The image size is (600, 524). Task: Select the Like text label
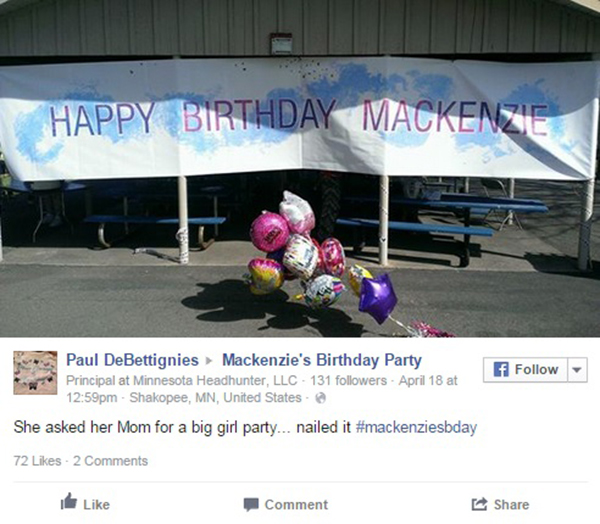point(96,505)
